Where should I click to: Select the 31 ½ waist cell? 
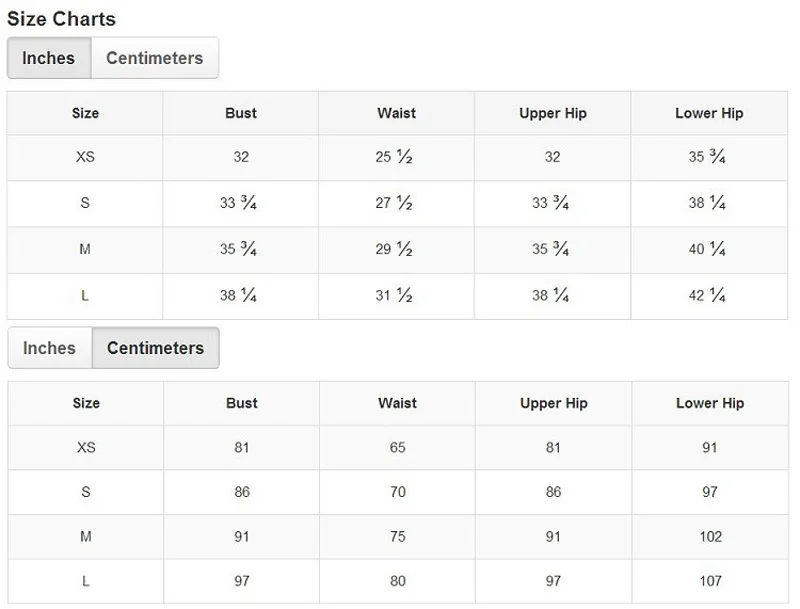click(396, 295)
